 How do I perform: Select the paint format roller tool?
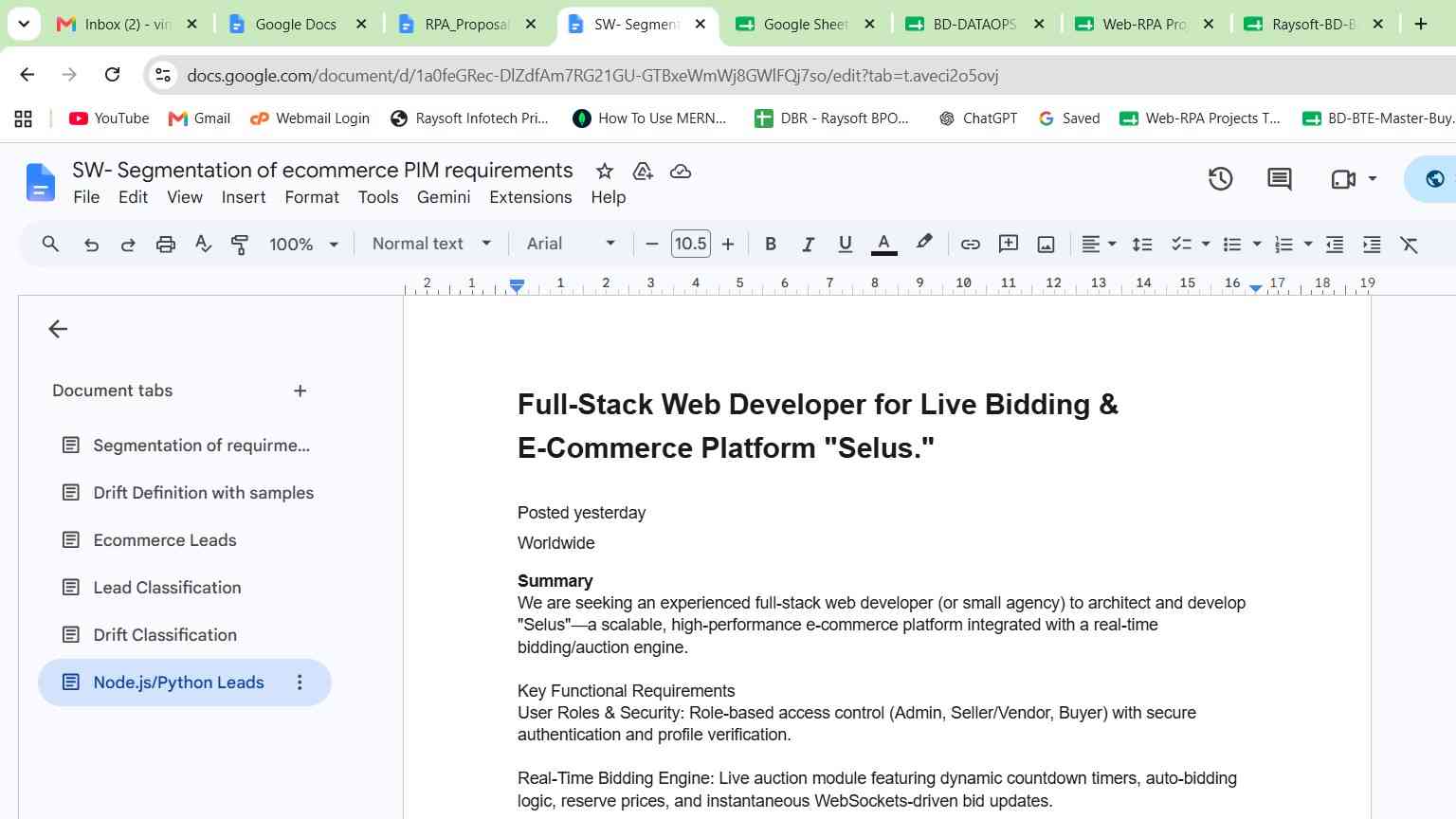pos(240,245)
